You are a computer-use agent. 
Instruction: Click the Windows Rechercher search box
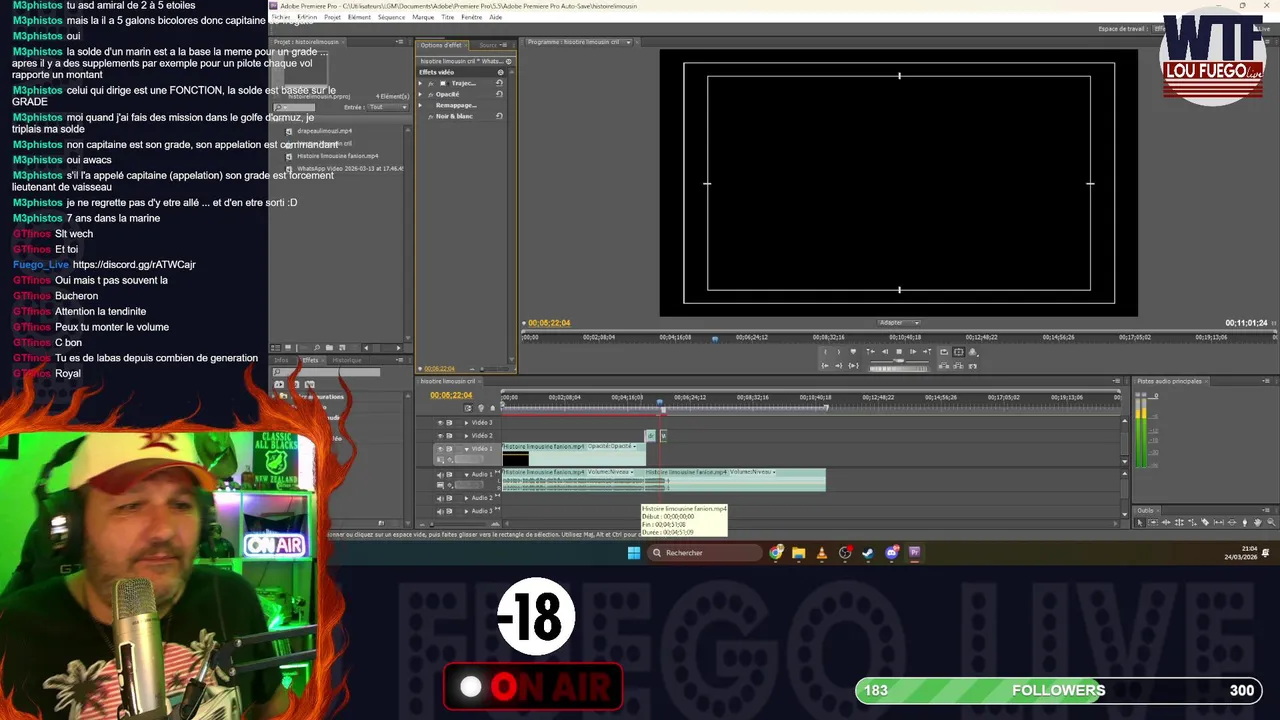click(703, 553)
